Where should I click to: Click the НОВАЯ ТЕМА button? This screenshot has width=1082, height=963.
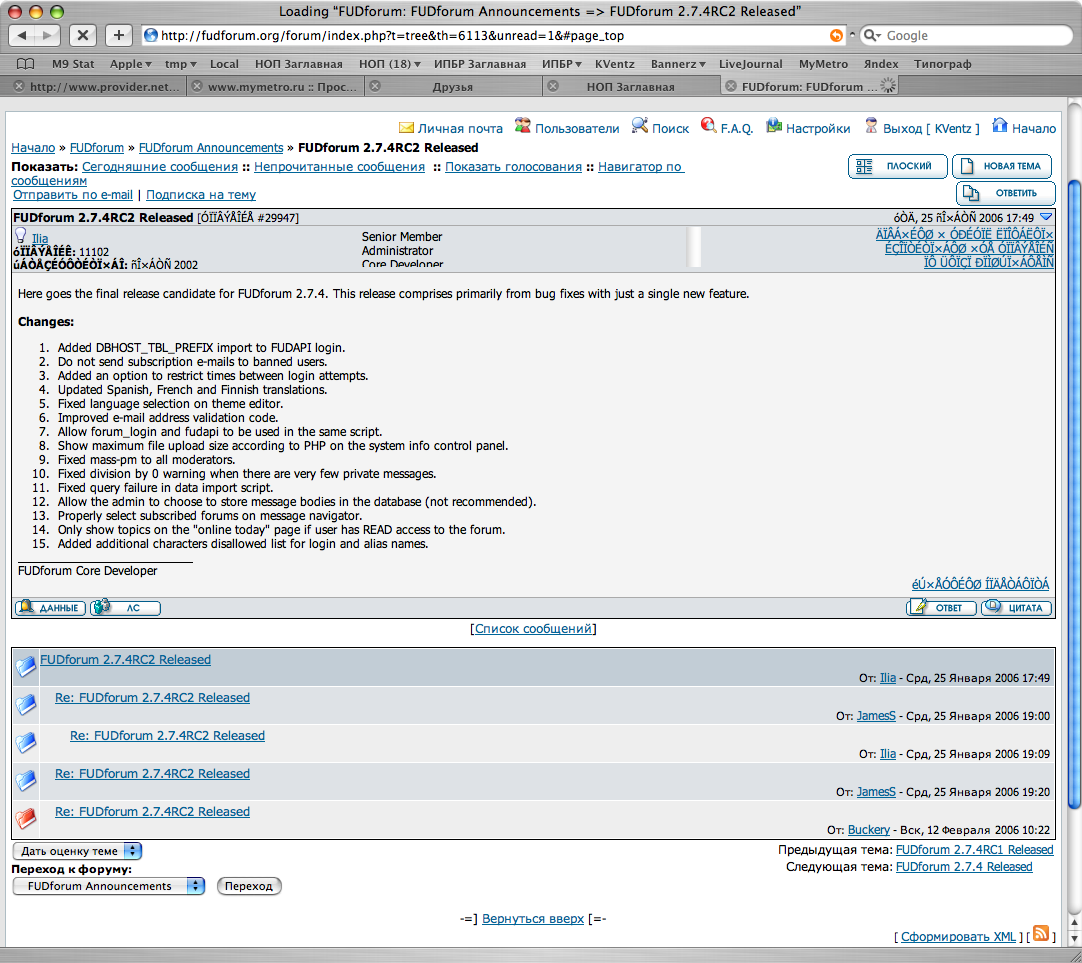click(1002, 166)
